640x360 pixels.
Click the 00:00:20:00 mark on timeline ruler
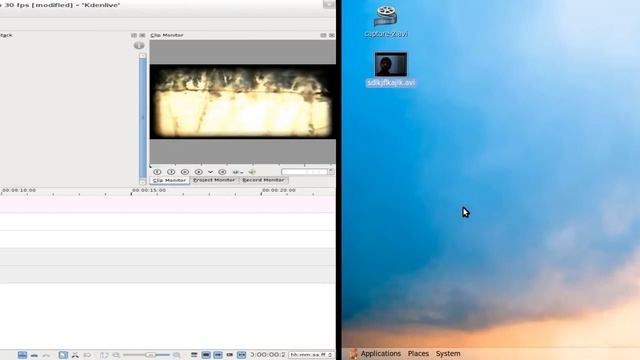point(278,191)
